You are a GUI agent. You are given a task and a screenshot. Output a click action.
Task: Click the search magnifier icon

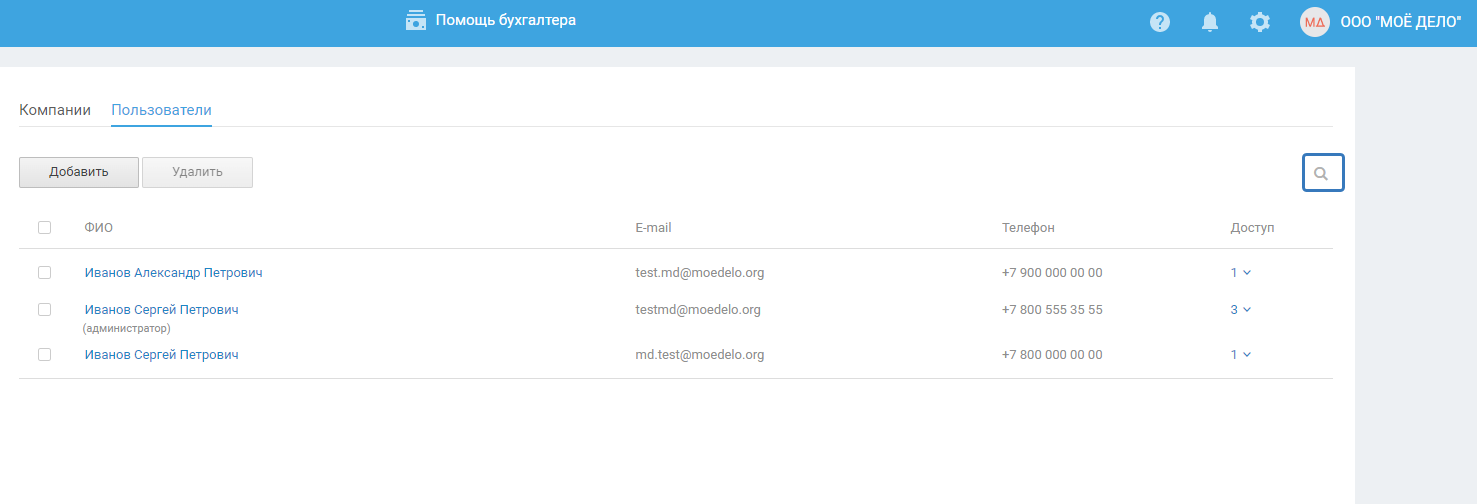pyautogui.click(x=1322, y=173)
